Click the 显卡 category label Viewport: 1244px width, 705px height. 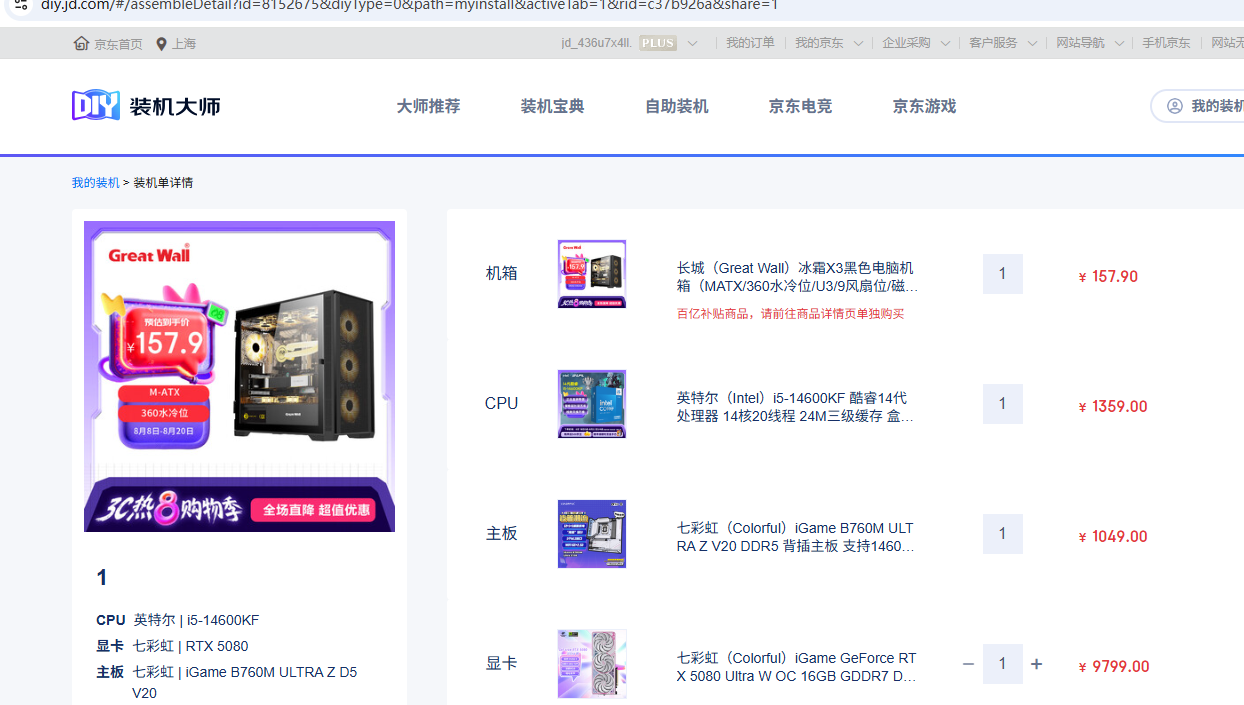[502, 664]
